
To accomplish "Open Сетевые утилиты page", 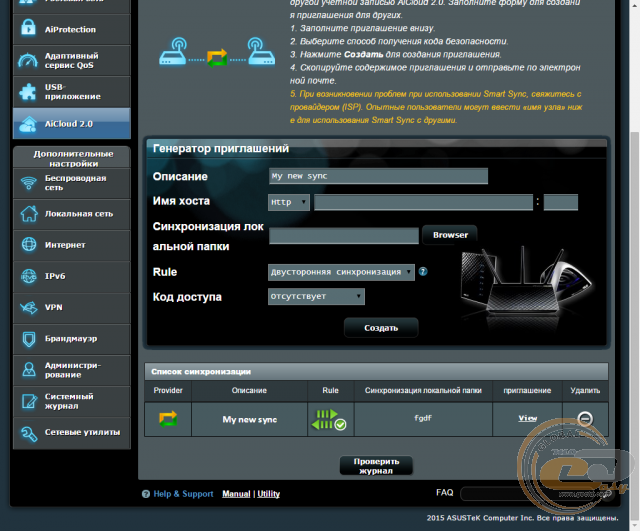I will coord(72,433).
